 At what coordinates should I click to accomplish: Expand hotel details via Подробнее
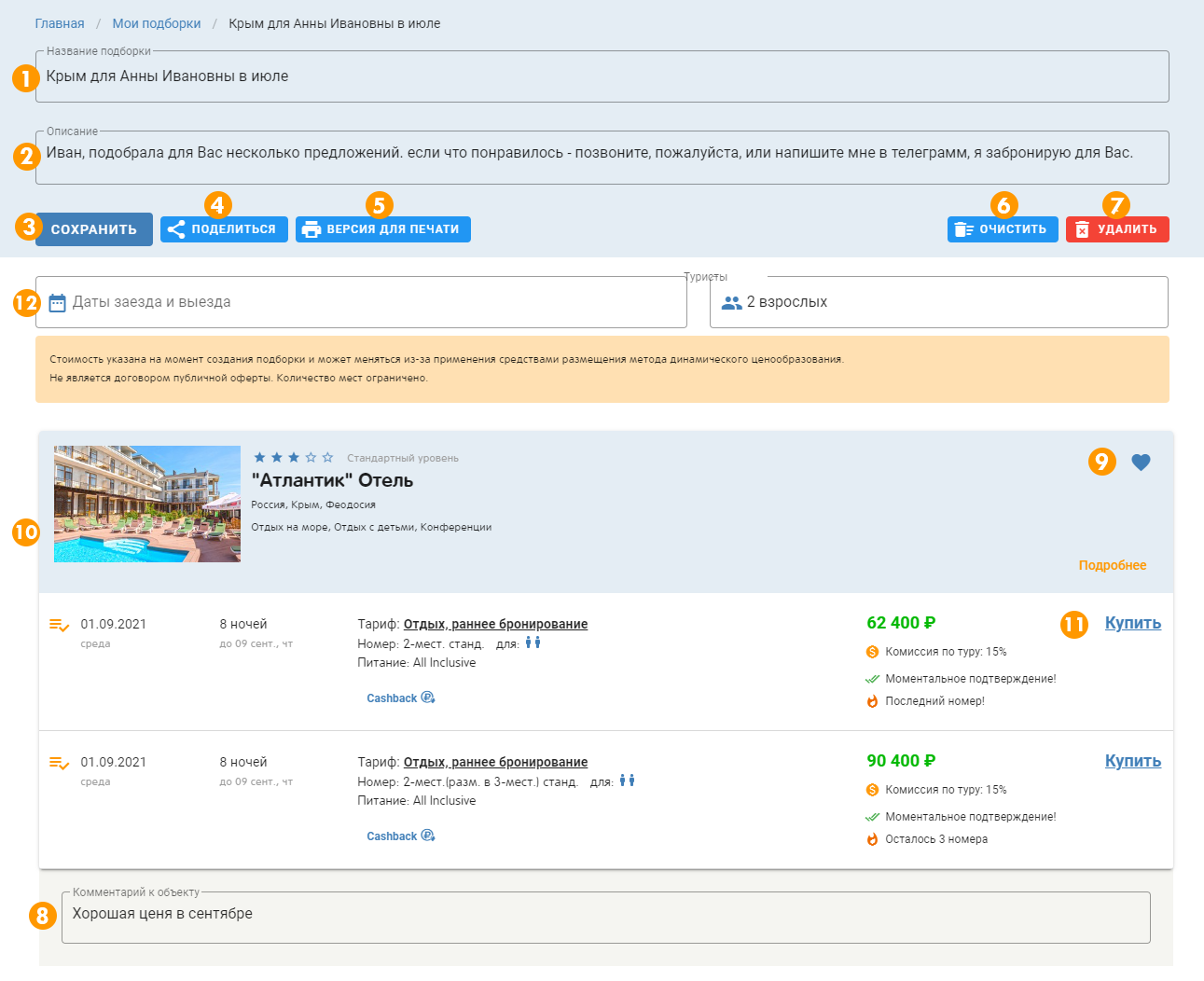point(1113,565)
